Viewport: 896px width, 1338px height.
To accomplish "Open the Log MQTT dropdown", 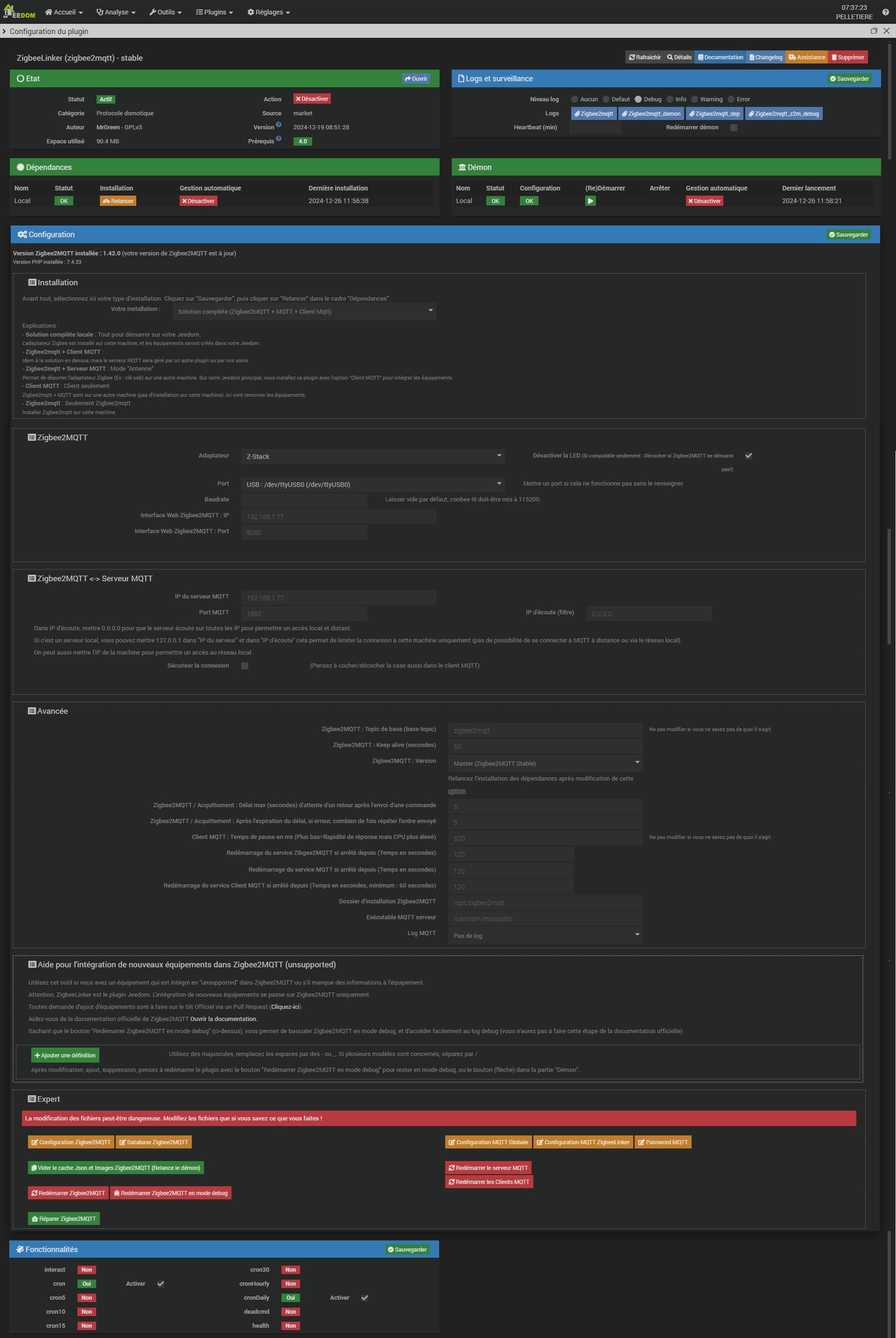I will pos(545,936).
